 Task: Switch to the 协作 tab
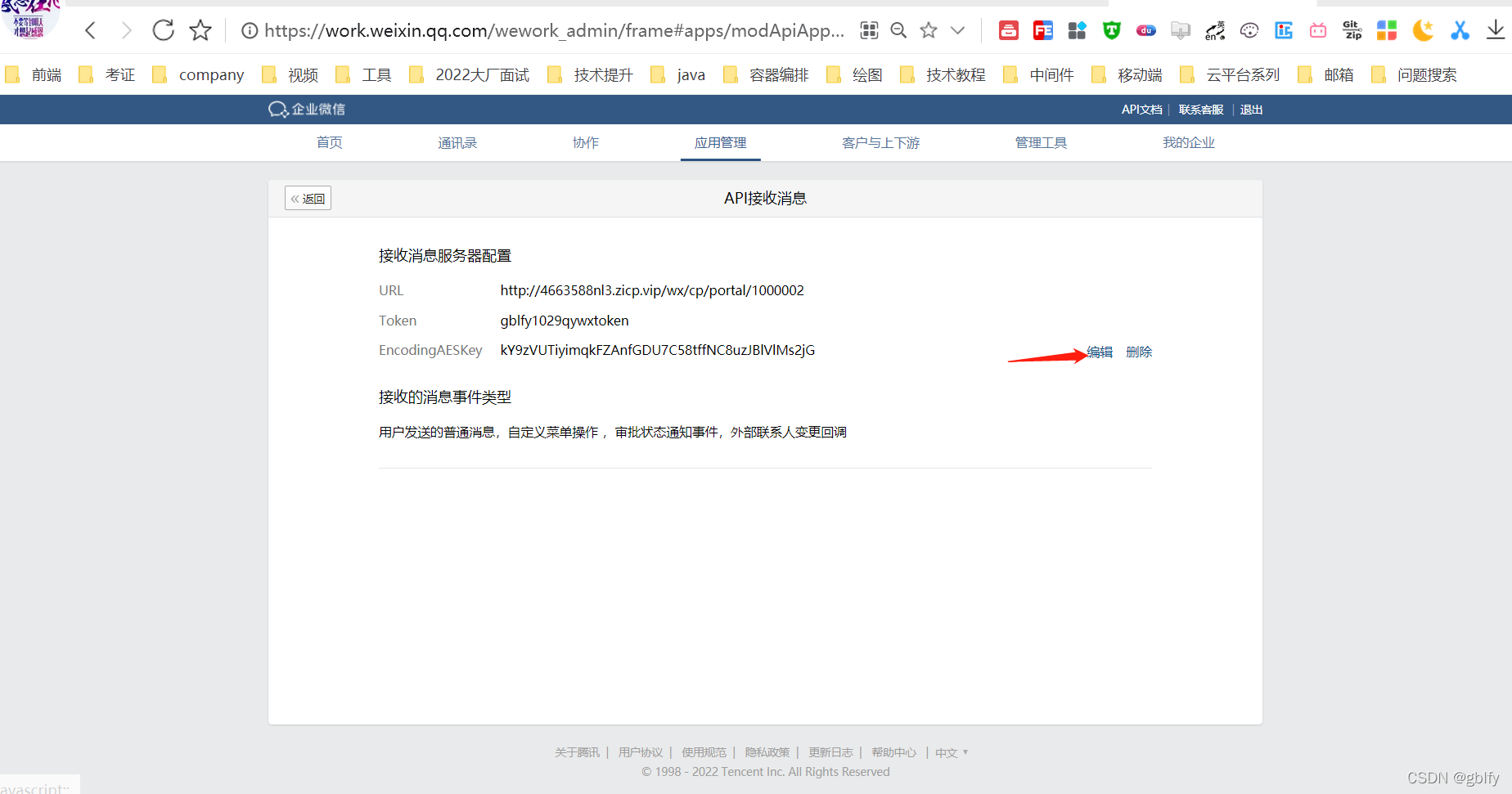[x=586, y=143]
